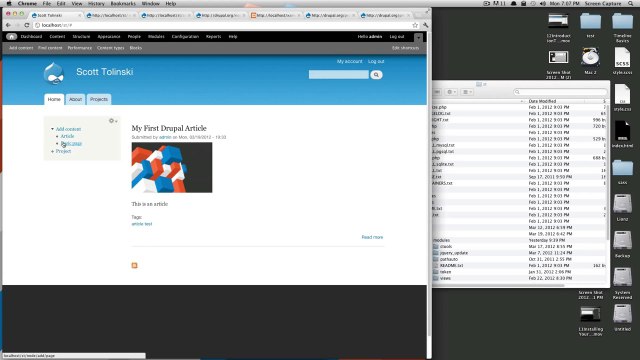Open the Appearance admin menu
640x360 pixels.
coord(109,37)
